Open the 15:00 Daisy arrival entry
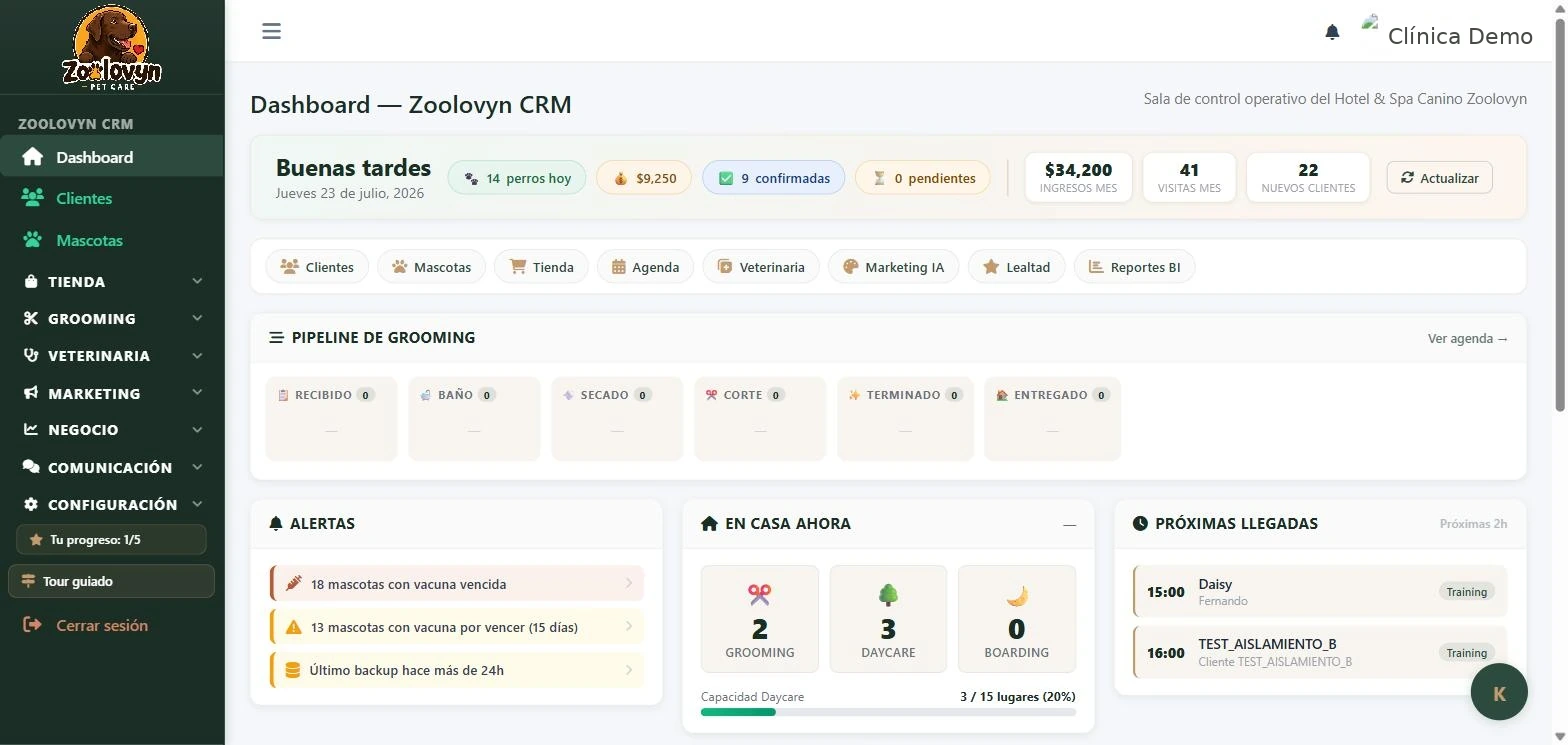Screen dimensions: 1568x745 tap(1320, 592)
